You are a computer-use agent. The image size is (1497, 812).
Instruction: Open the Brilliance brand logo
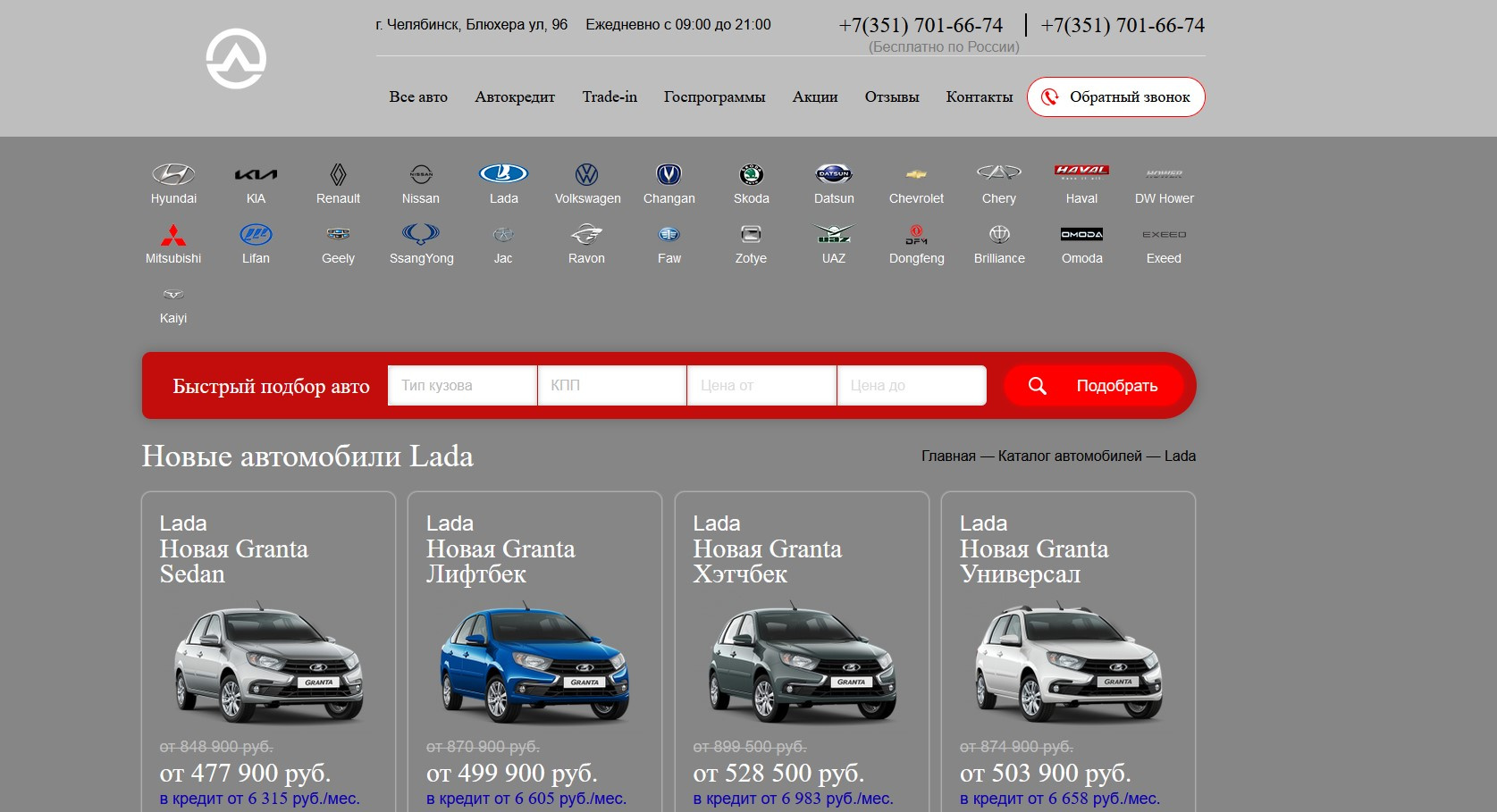(x=999, y=234)
